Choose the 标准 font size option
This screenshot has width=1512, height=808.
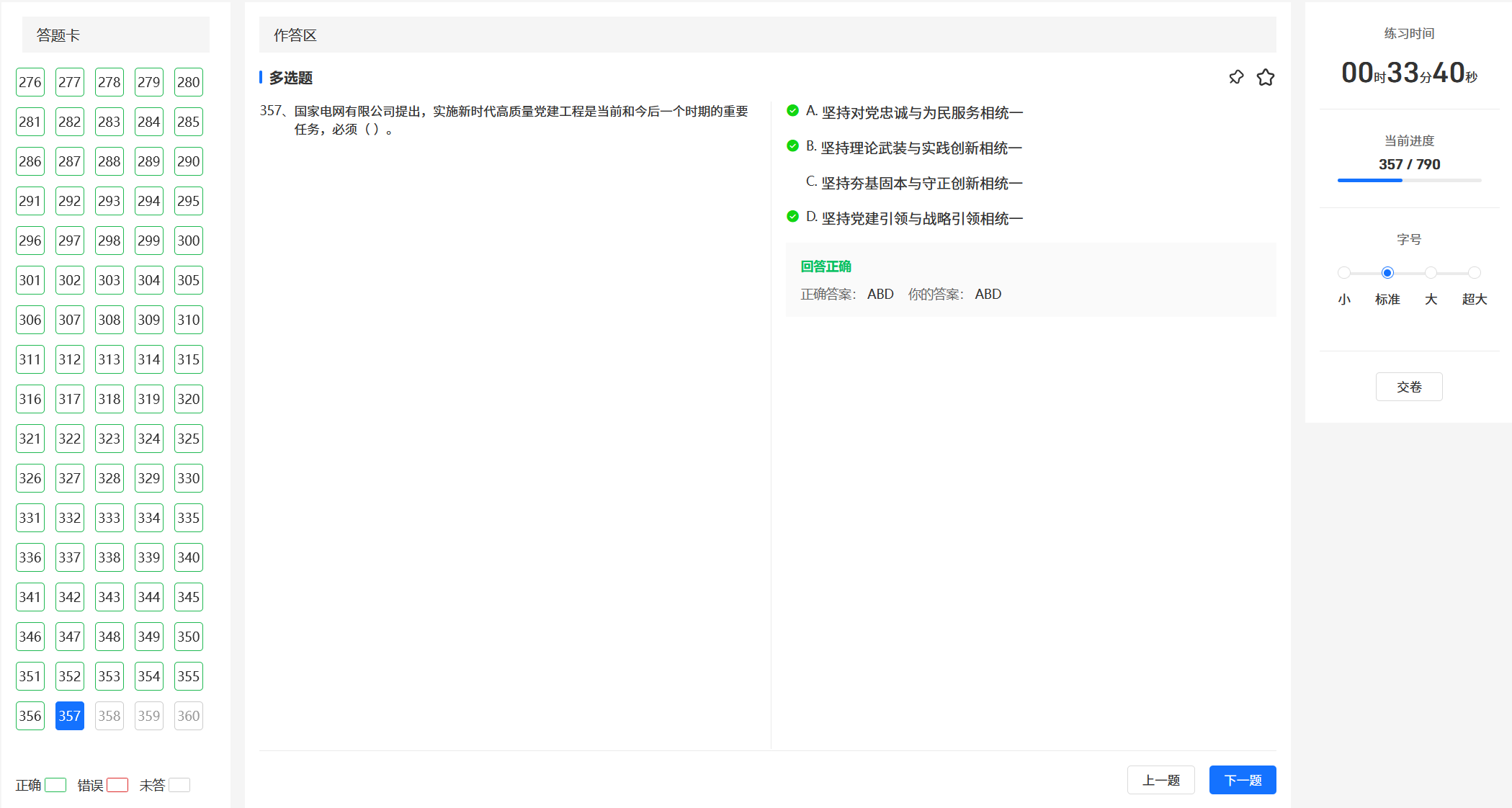pyautogui.click(x=1387, y=273)
